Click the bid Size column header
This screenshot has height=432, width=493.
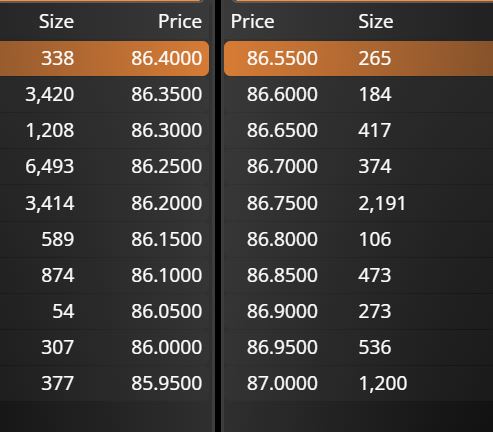click(x=56, y=22)
